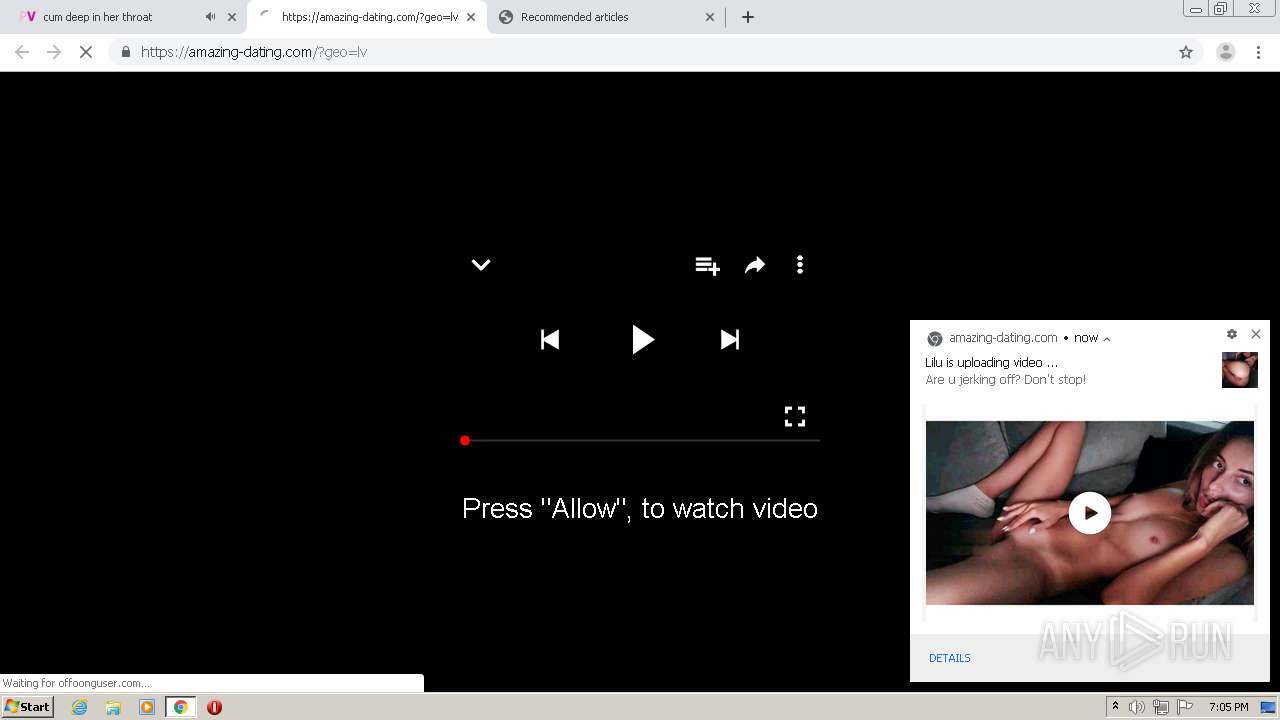This screenshot has height=720, width=1280.
Task: Switch to the amazing-dating.com tab
Action: tap(367, 17)
